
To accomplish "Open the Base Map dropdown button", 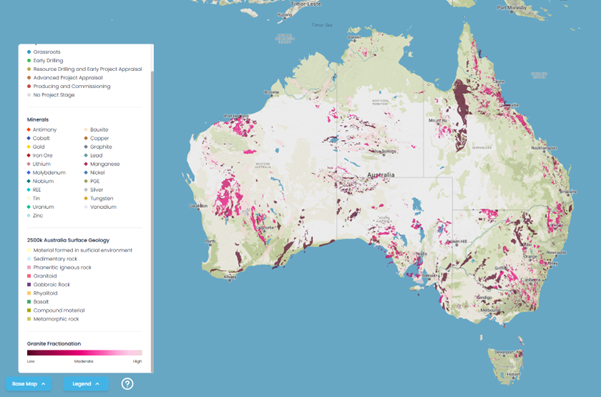I will point(29,384).
